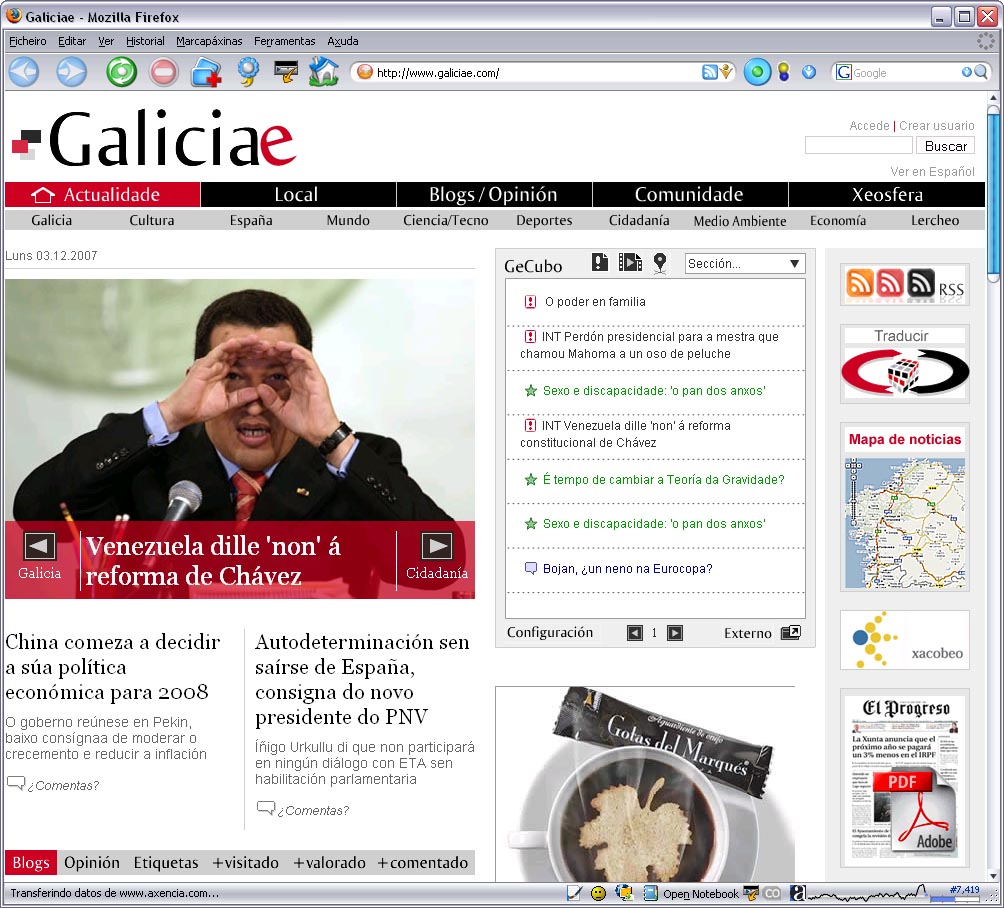
Task: Open the Sección dropdown in GeCubo
Action: point(745,264)
